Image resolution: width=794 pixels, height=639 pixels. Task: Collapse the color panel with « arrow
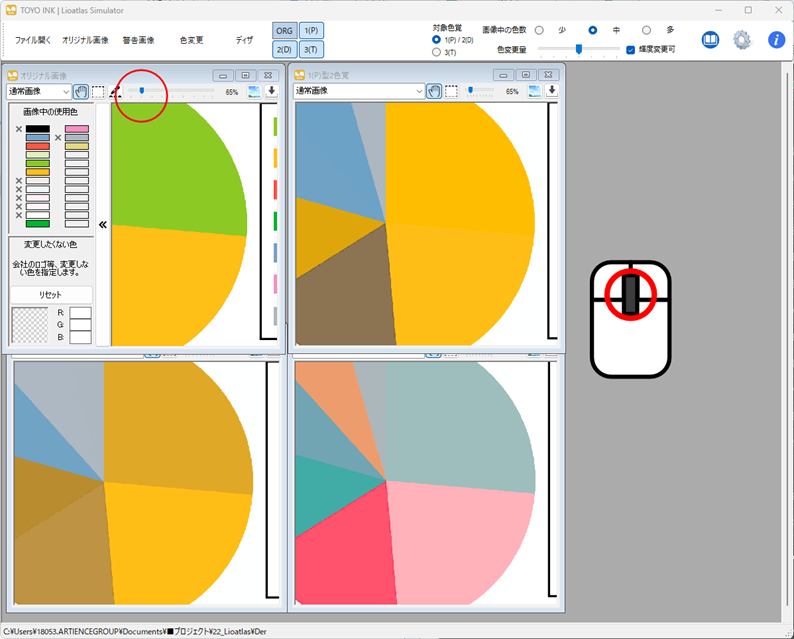tap(102, 225)
